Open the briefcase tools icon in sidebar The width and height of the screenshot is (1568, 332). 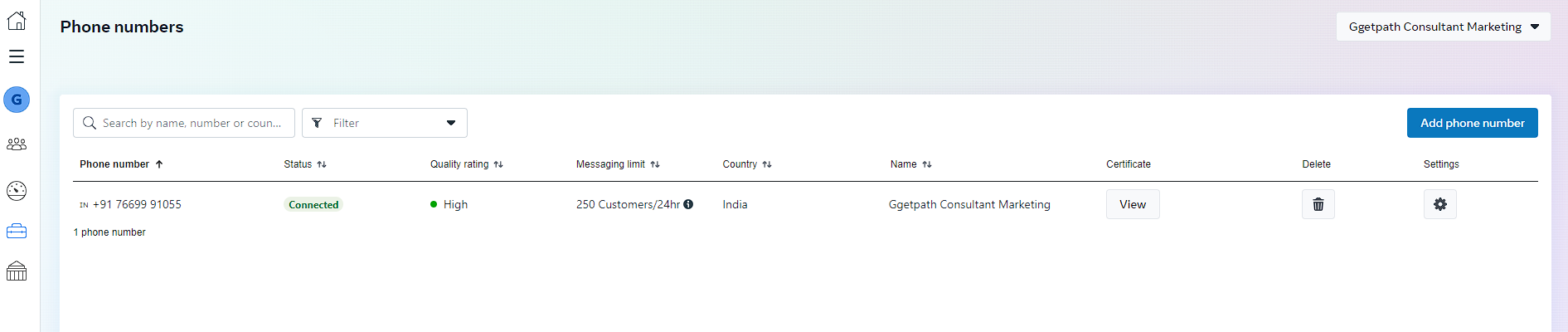click(17, 231)
